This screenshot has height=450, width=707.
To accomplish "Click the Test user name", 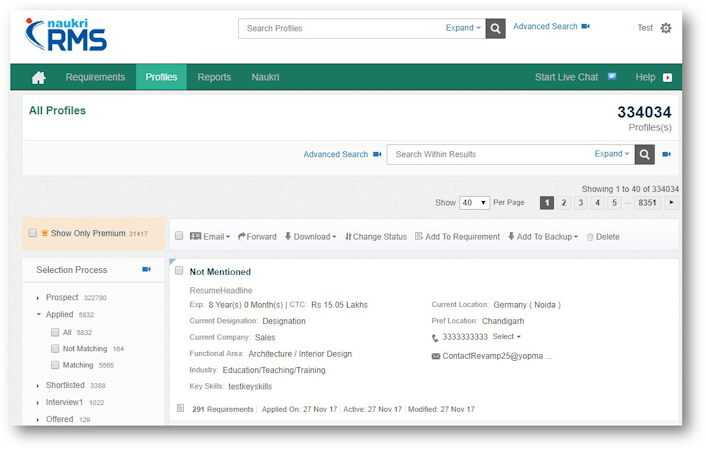I will point(645,28).
